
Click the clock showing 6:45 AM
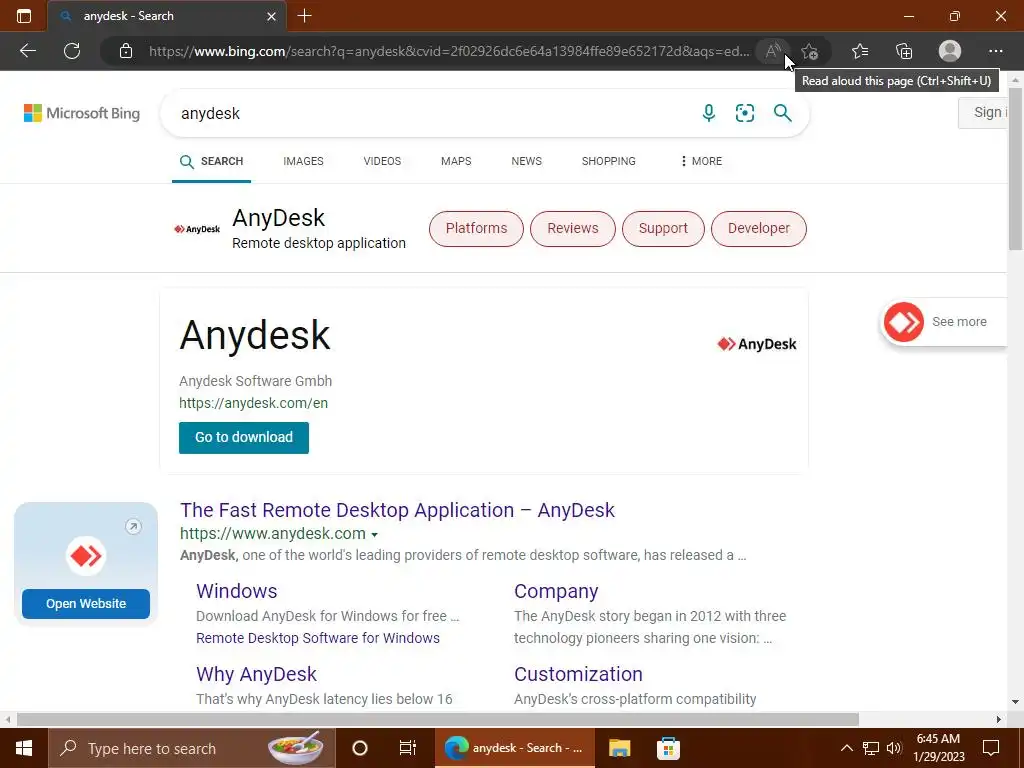point(938,739)
